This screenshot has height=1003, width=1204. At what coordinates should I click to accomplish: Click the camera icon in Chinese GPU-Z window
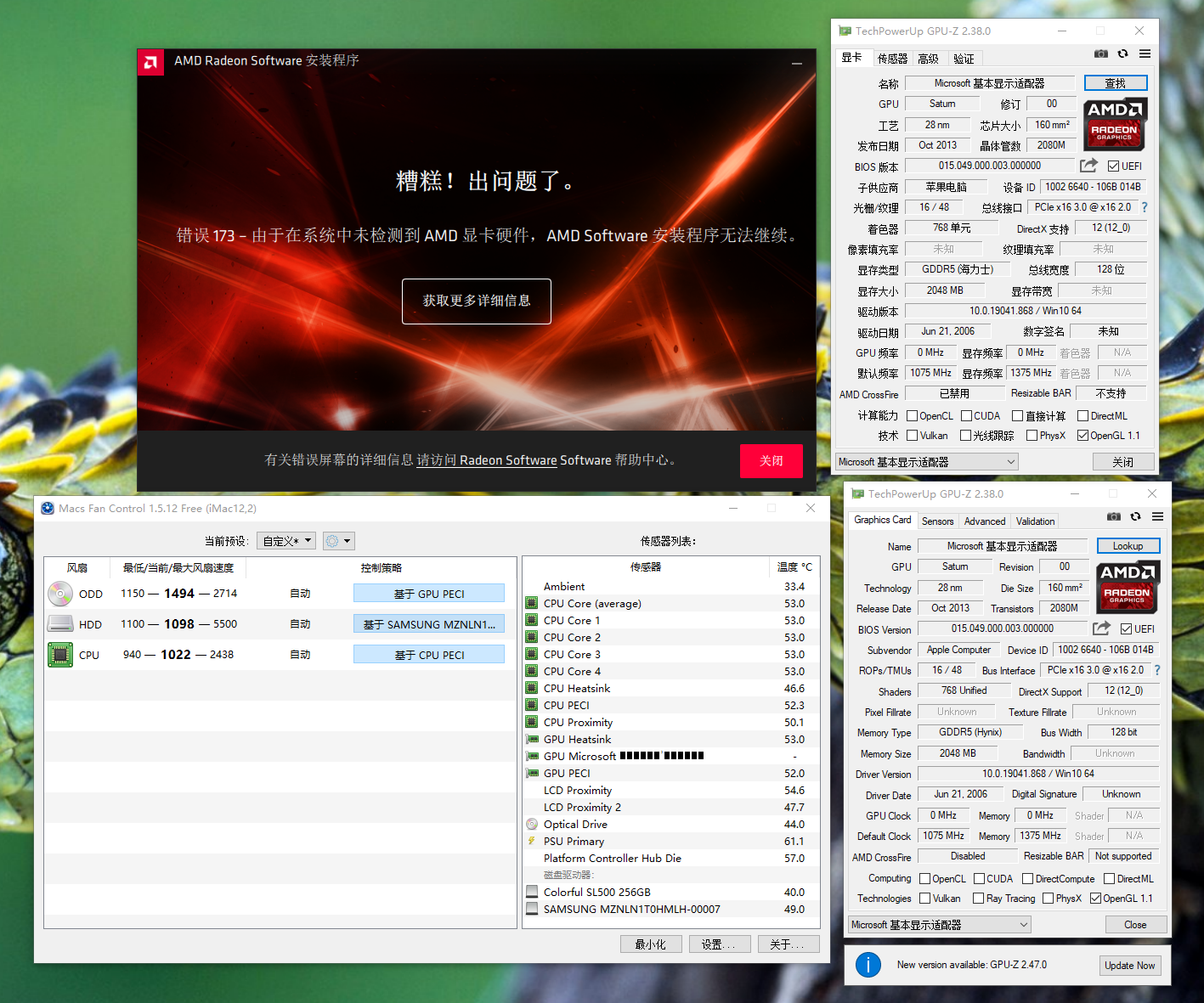click(1100, 54)
